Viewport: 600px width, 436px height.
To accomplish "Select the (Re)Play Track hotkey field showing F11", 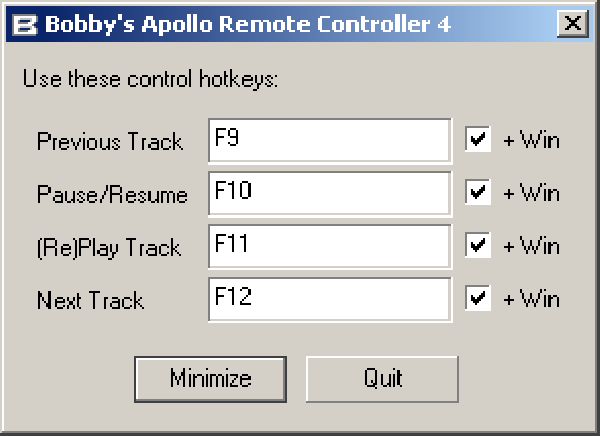I will (330, 246).
